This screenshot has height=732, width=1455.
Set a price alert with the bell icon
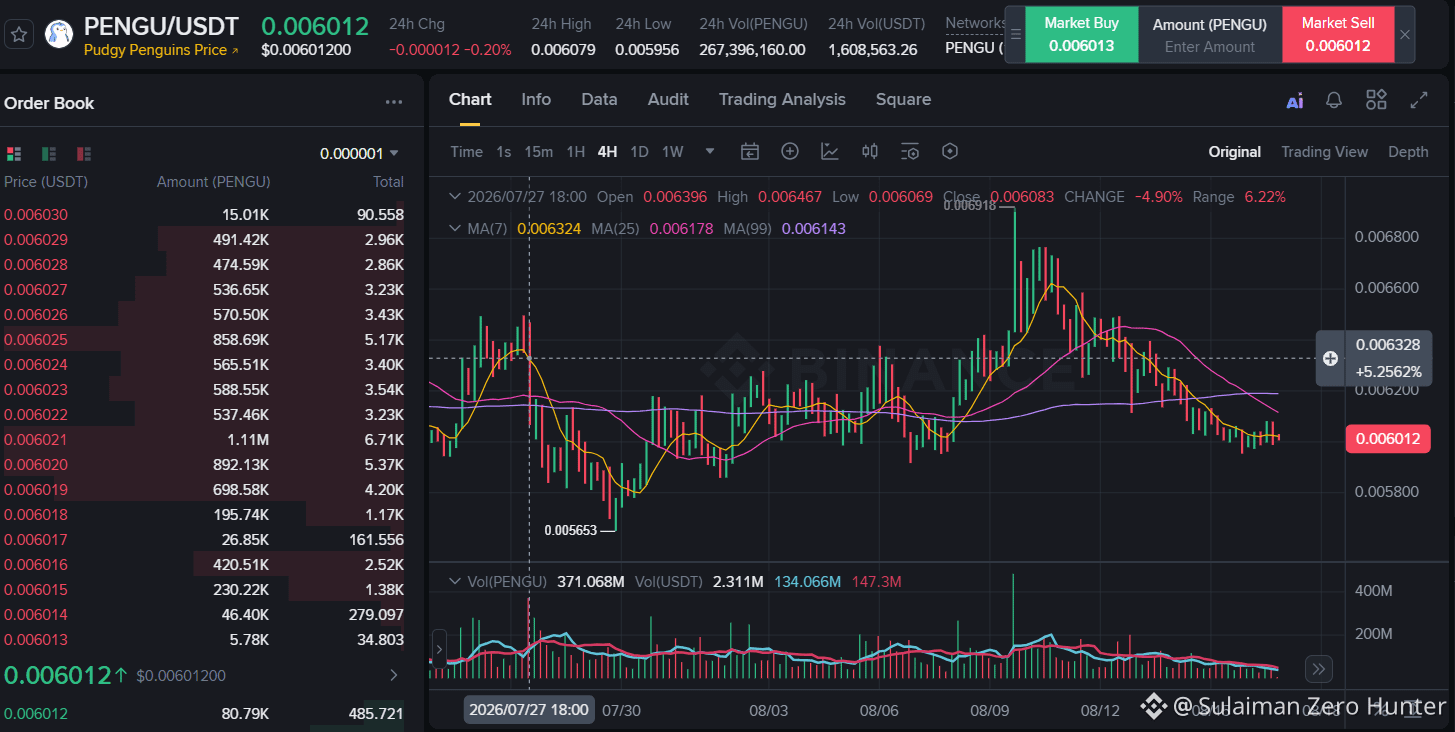coord(1334,100)
